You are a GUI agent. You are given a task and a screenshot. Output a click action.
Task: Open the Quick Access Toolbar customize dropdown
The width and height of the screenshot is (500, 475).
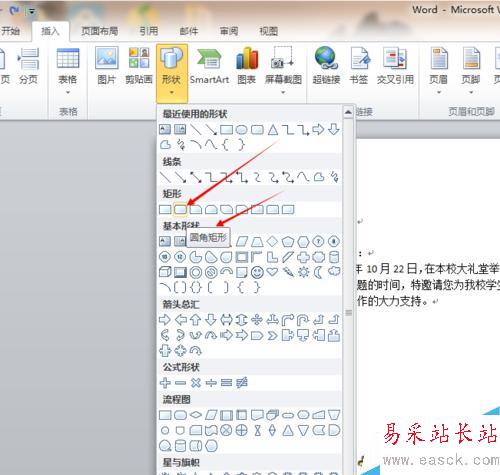coord(31,11)
